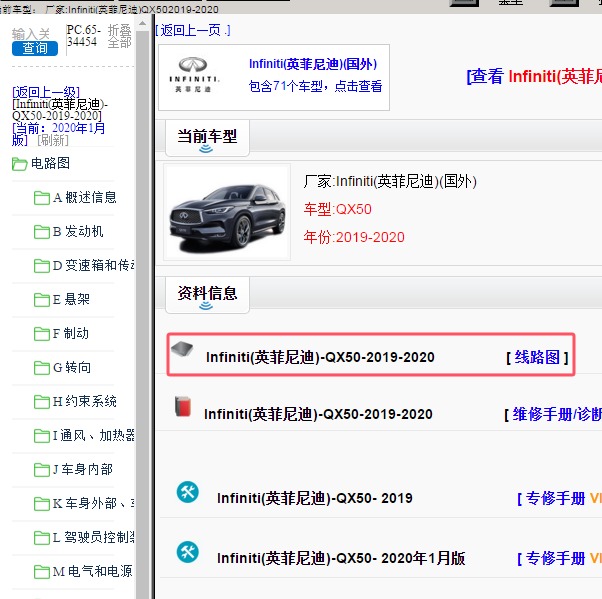Select the A 概述信息 tree item
This screenshot has width=602, height=599.
coord(84,197)
